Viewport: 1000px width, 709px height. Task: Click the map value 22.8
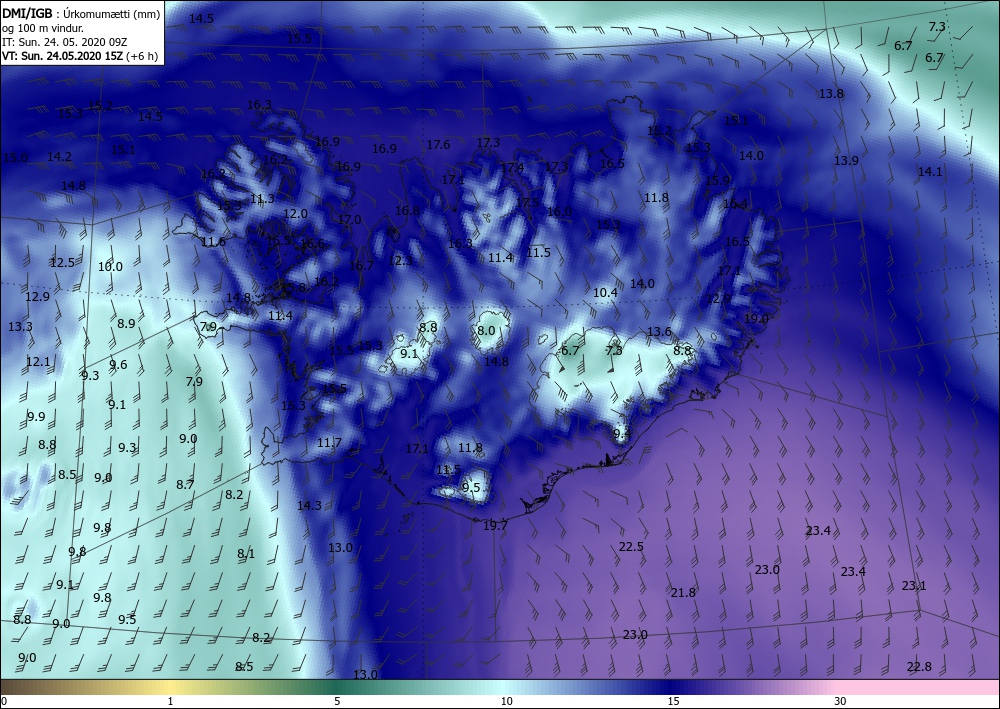pyautogui.click(x=919, y=666)
